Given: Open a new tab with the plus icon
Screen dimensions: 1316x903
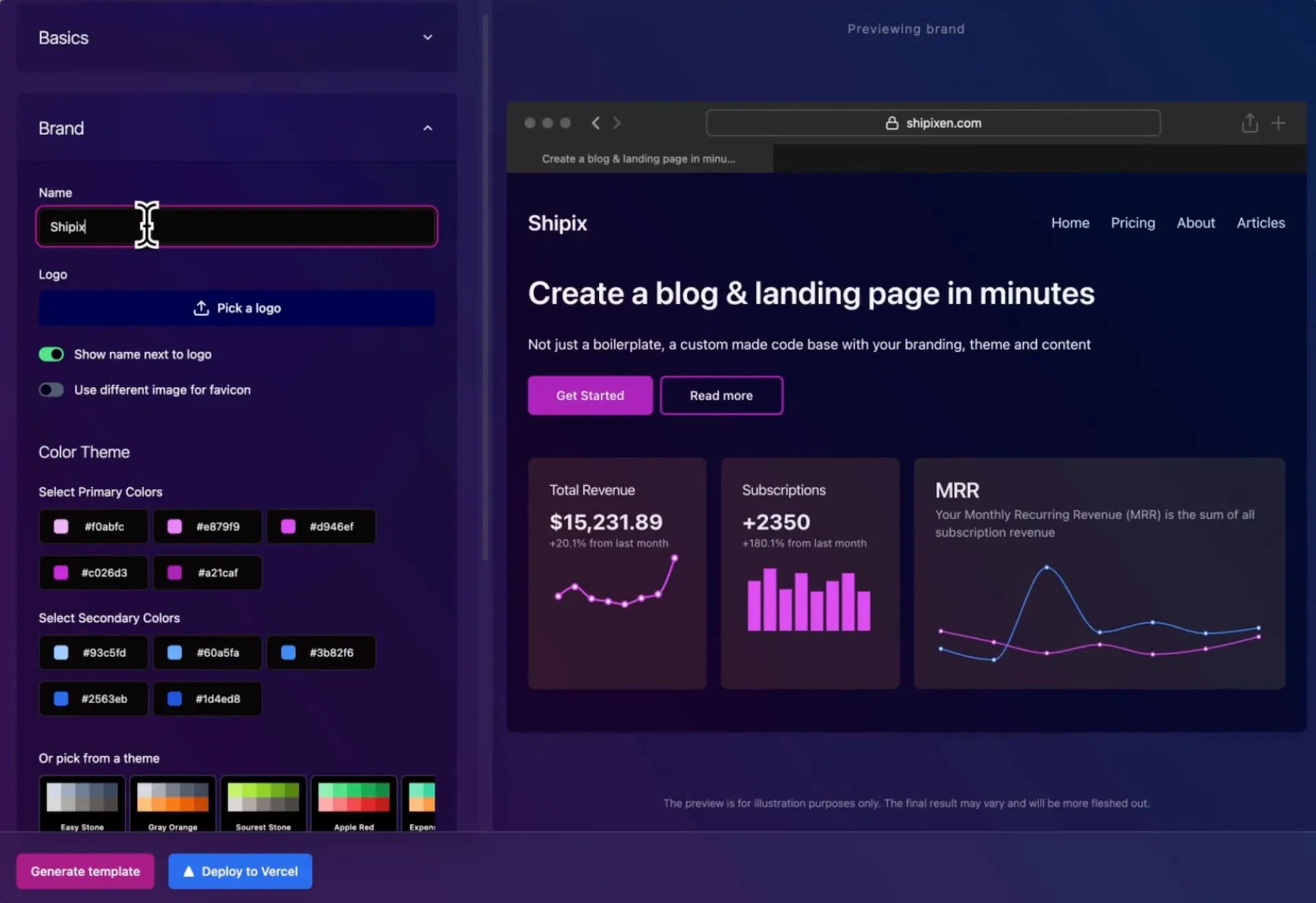Looking at the screenshot, I should [x=1279, y=123].
